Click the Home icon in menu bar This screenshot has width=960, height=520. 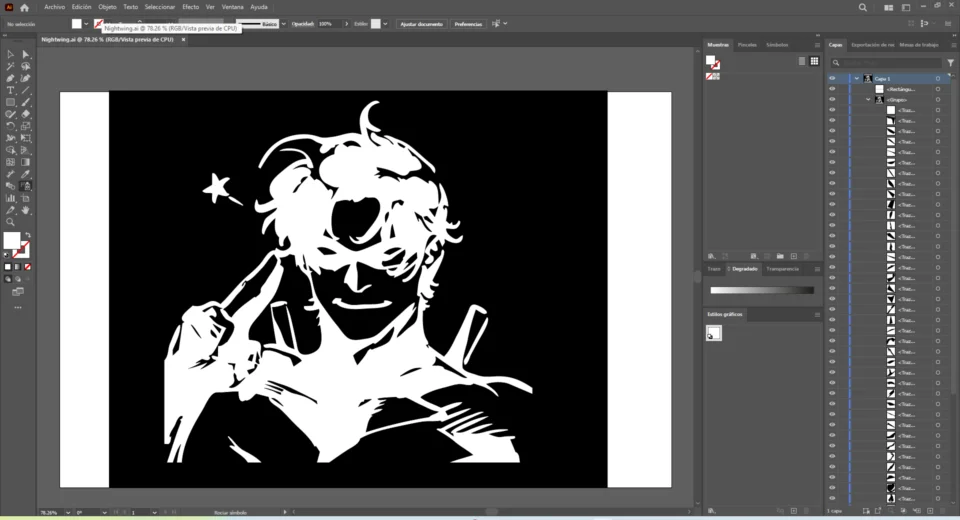tap(24, 7)
